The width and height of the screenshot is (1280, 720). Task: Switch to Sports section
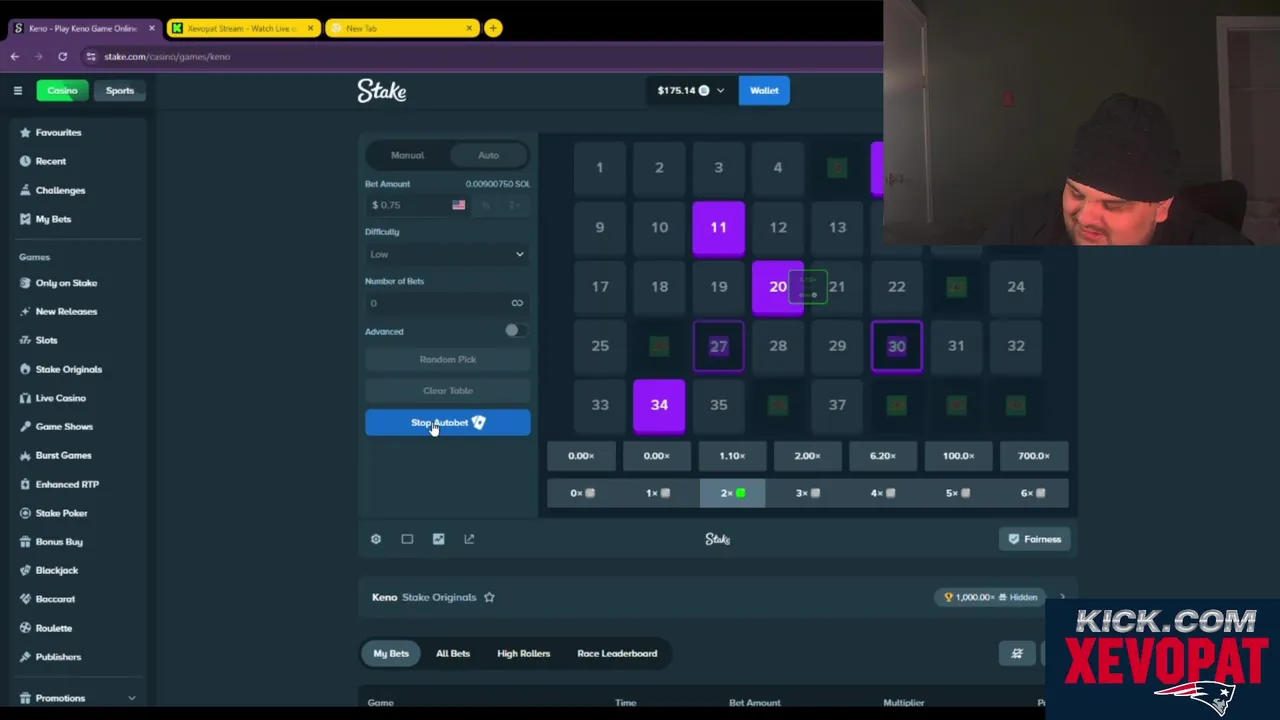tap(119, 90)
